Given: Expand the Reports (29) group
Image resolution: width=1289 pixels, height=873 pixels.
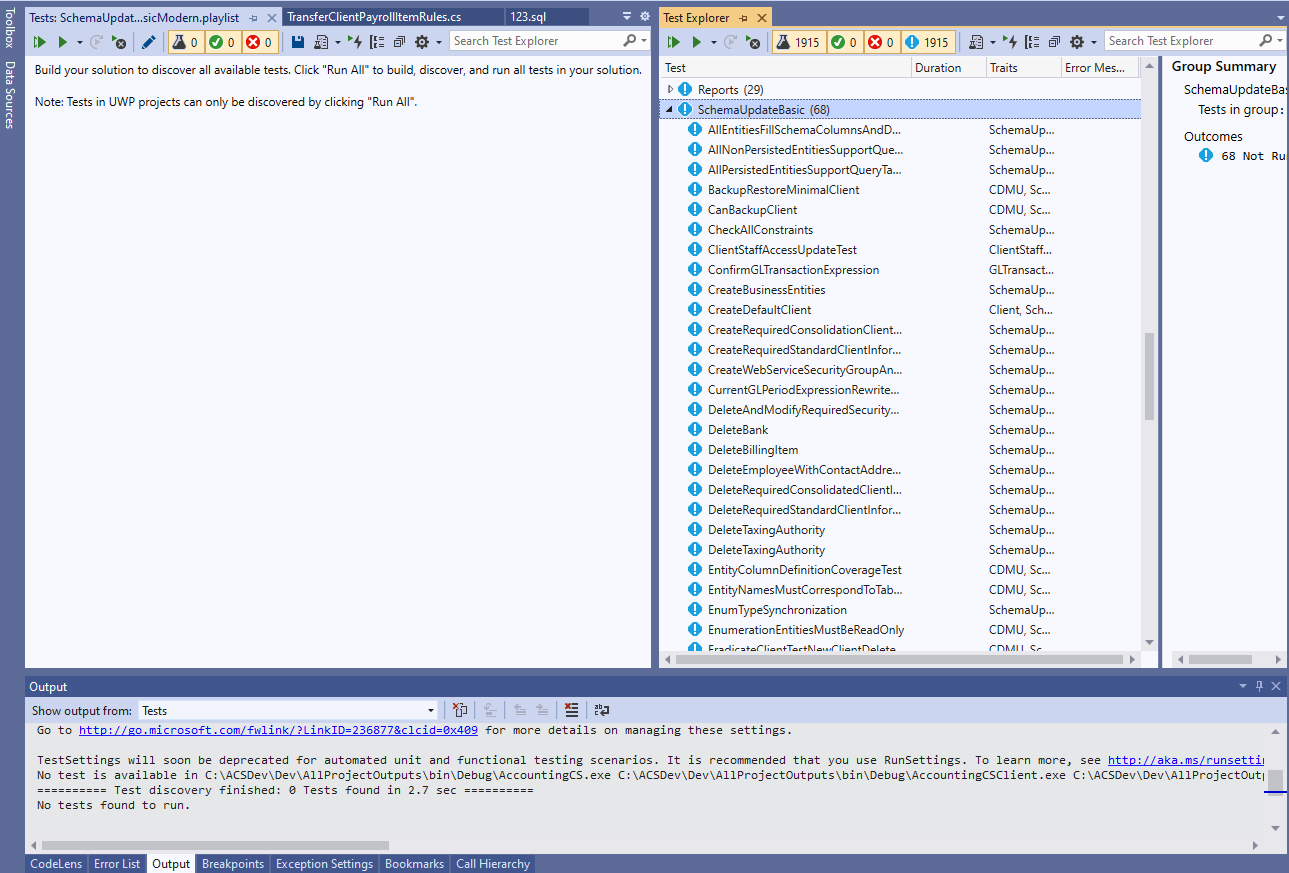Looking at the screenshot, I should tap(671, 90).
